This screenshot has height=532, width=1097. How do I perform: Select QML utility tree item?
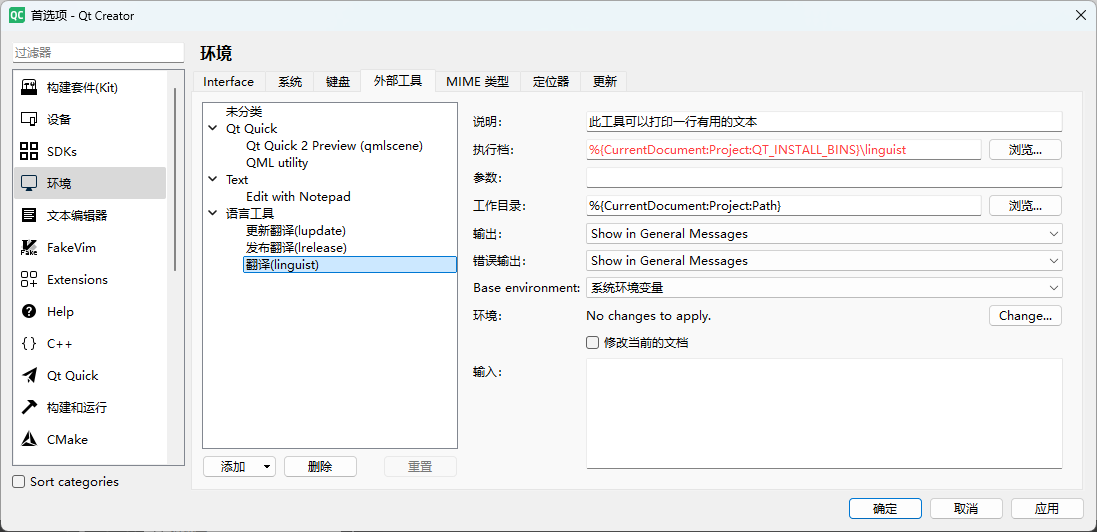click(x=277, y=163)
